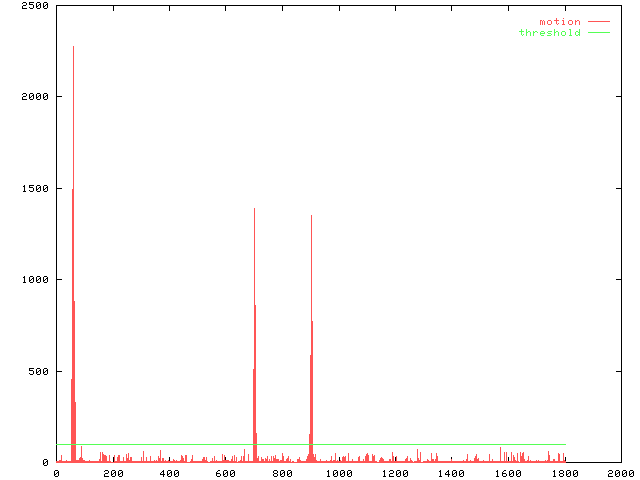The image size is (640, 480).
Task: Select the x-axis 1400 tick label
Action: [451, 474]
